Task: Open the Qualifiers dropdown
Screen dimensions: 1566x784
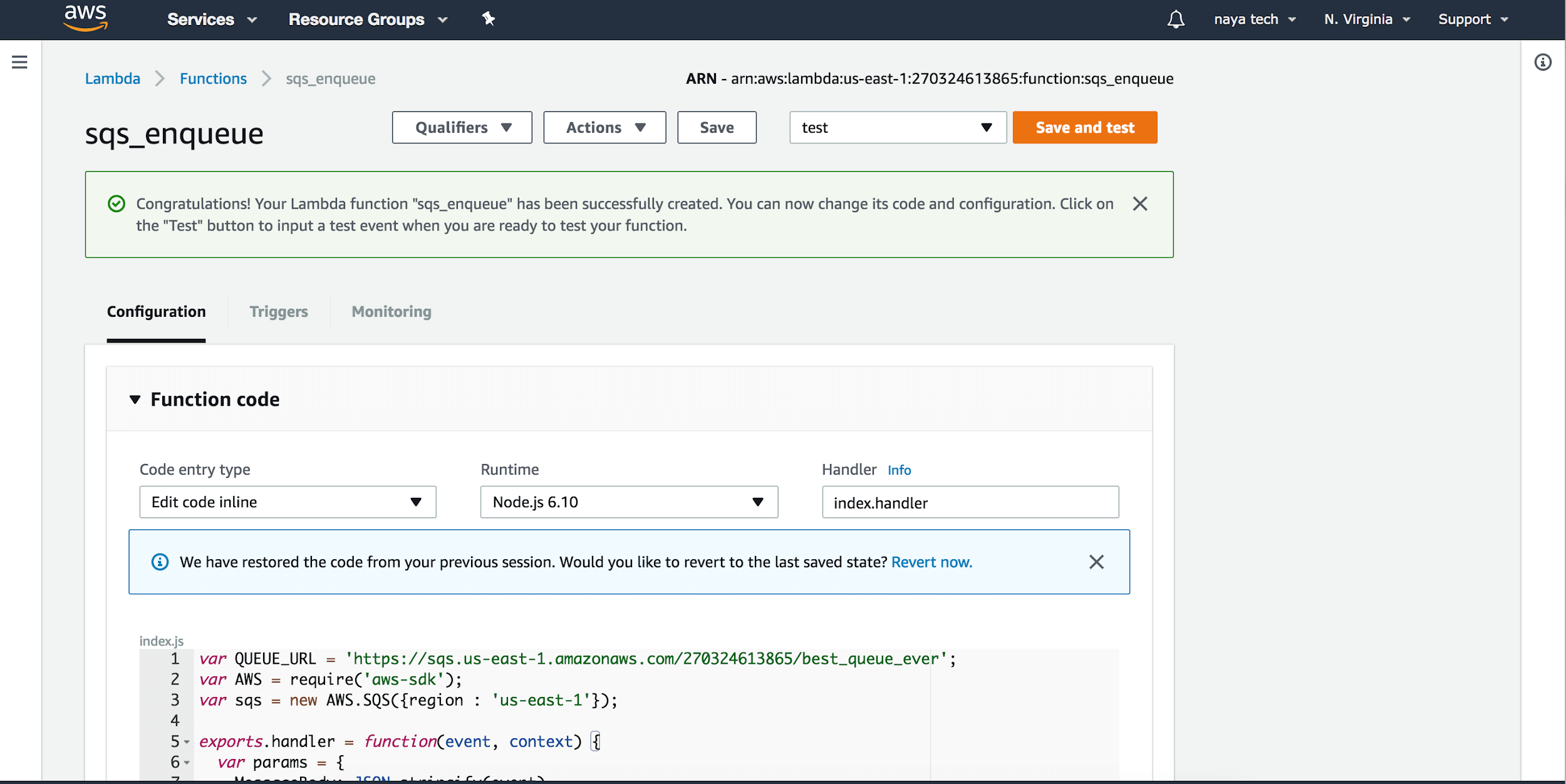Action: [462, 128]
